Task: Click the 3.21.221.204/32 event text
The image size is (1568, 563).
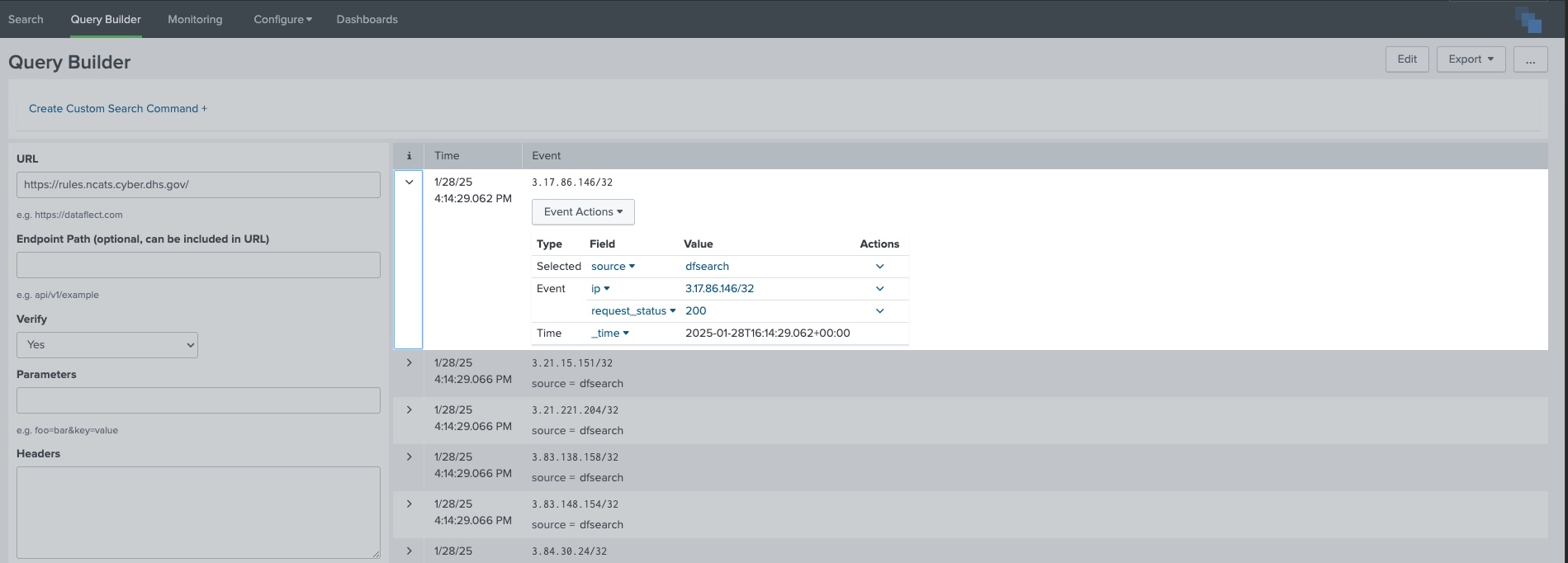Action: click(575, 410)
